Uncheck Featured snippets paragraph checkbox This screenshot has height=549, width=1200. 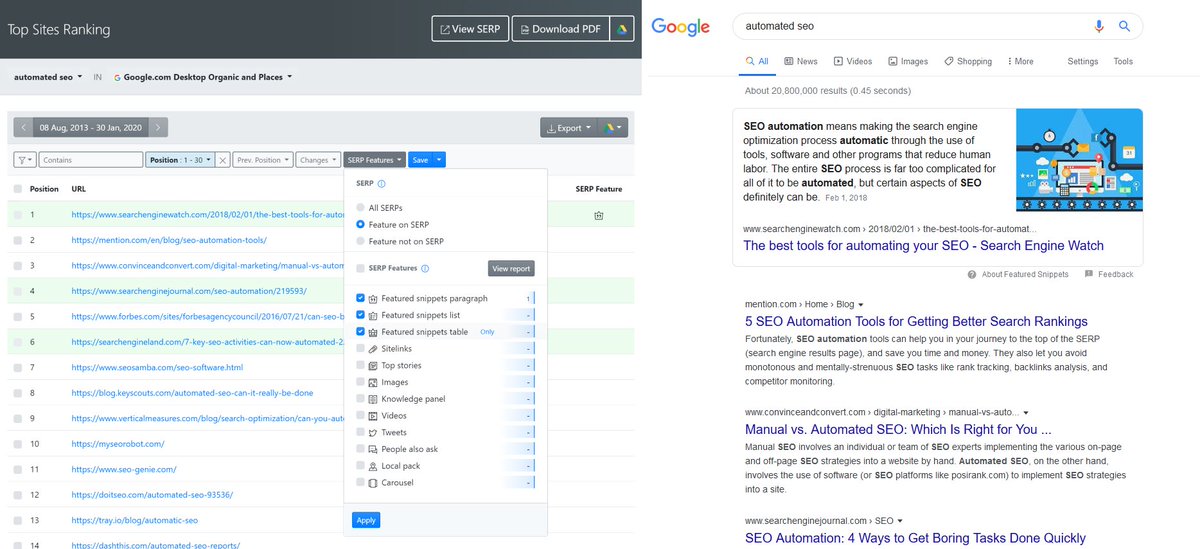(361, 299)
